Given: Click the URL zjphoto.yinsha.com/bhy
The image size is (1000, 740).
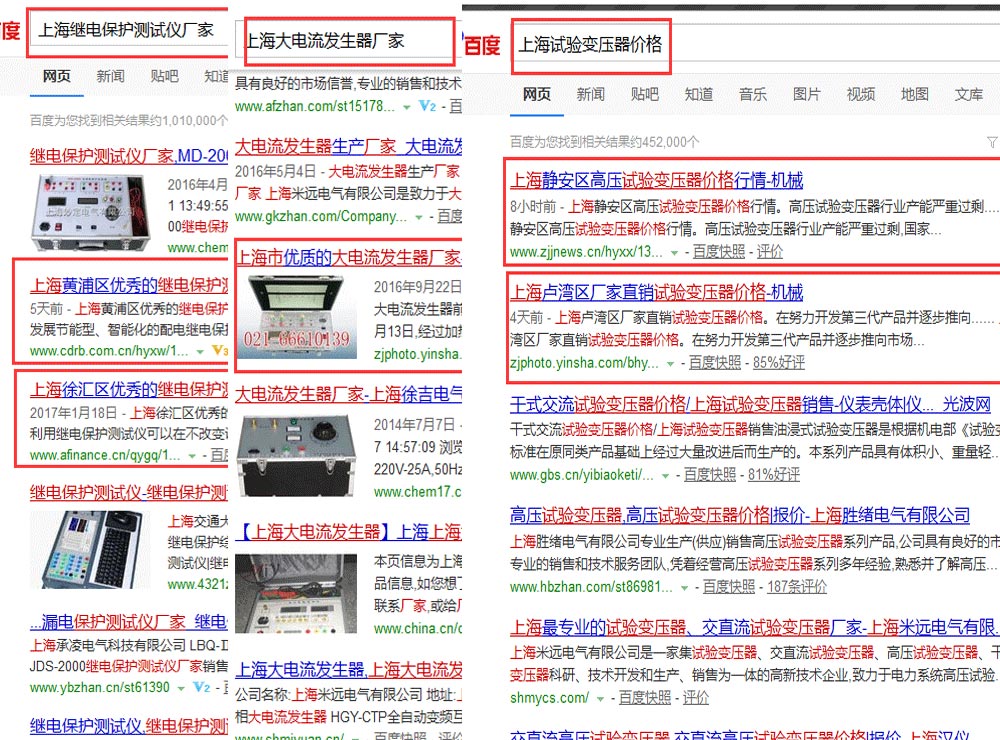Looking at the screenshot, I should click(x=584, y=363).
